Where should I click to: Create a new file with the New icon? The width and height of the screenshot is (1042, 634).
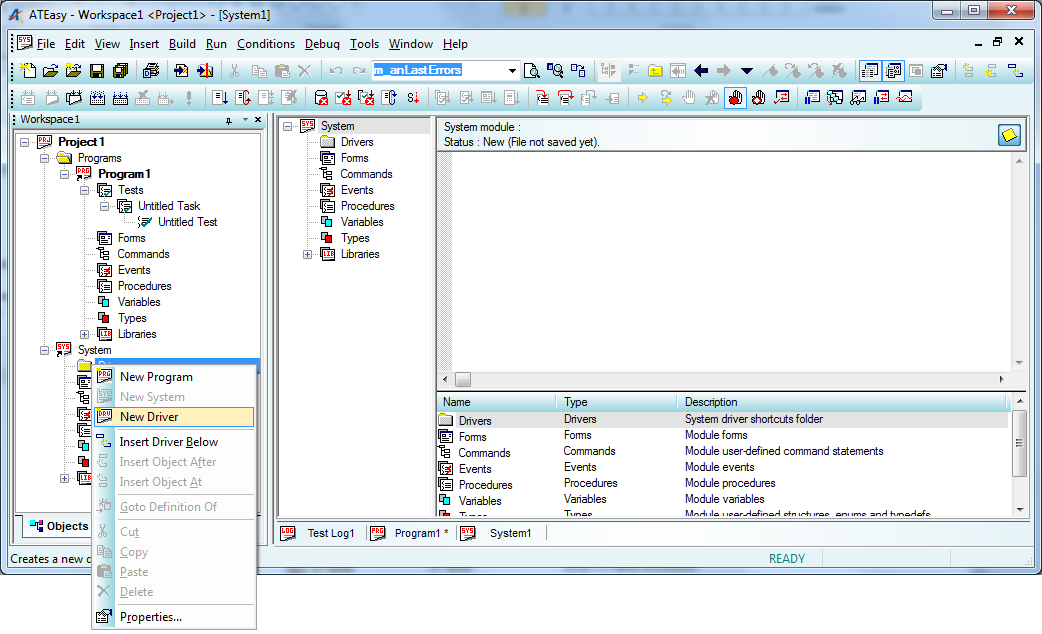27,71
